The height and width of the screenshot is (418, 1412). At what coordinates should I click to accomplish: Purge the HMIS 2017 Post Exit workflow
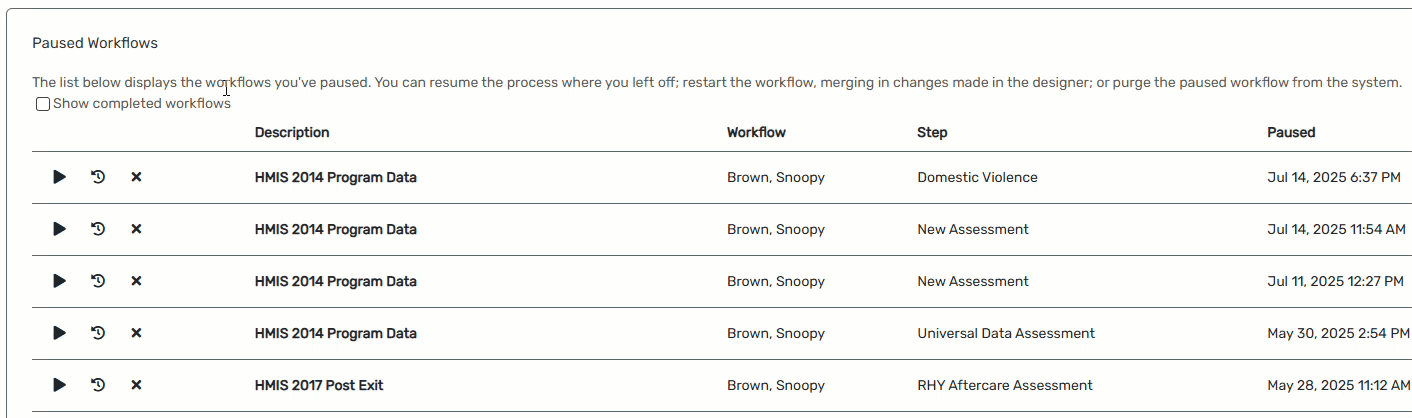(x=136, y=385)
